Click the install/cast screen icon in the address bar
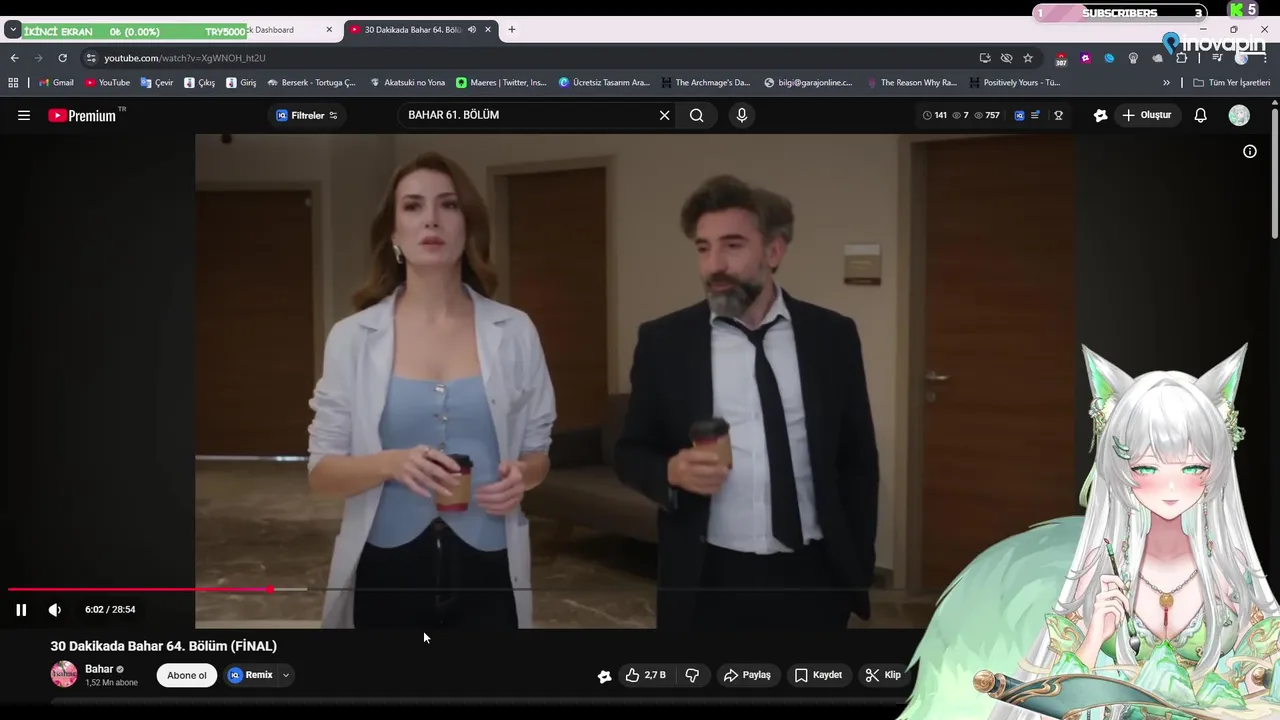Viewport: 1280px width, 720px height. pyautogui.click(x=985, y=58)
